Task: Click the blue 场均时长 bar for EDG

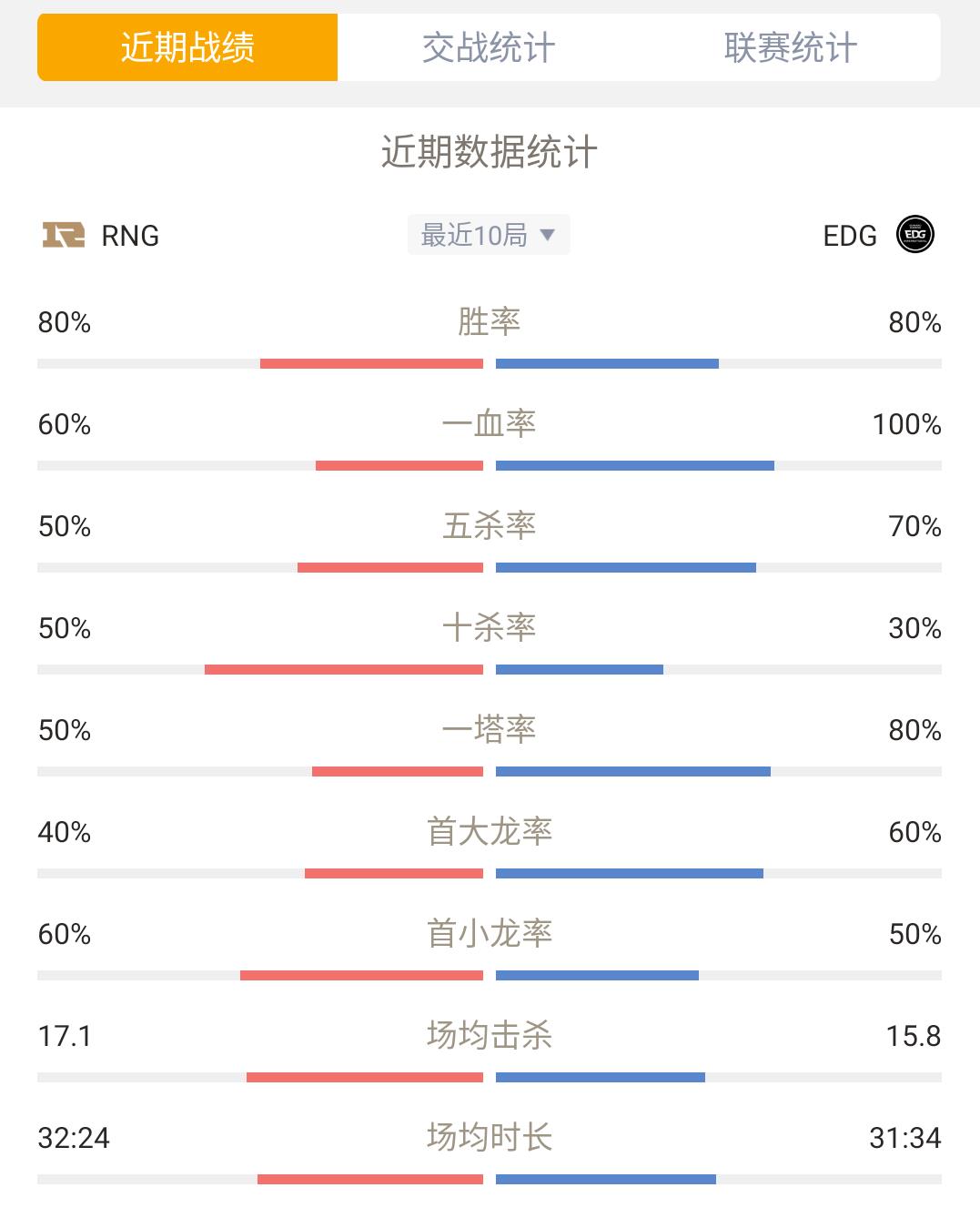Action: 606,1180
